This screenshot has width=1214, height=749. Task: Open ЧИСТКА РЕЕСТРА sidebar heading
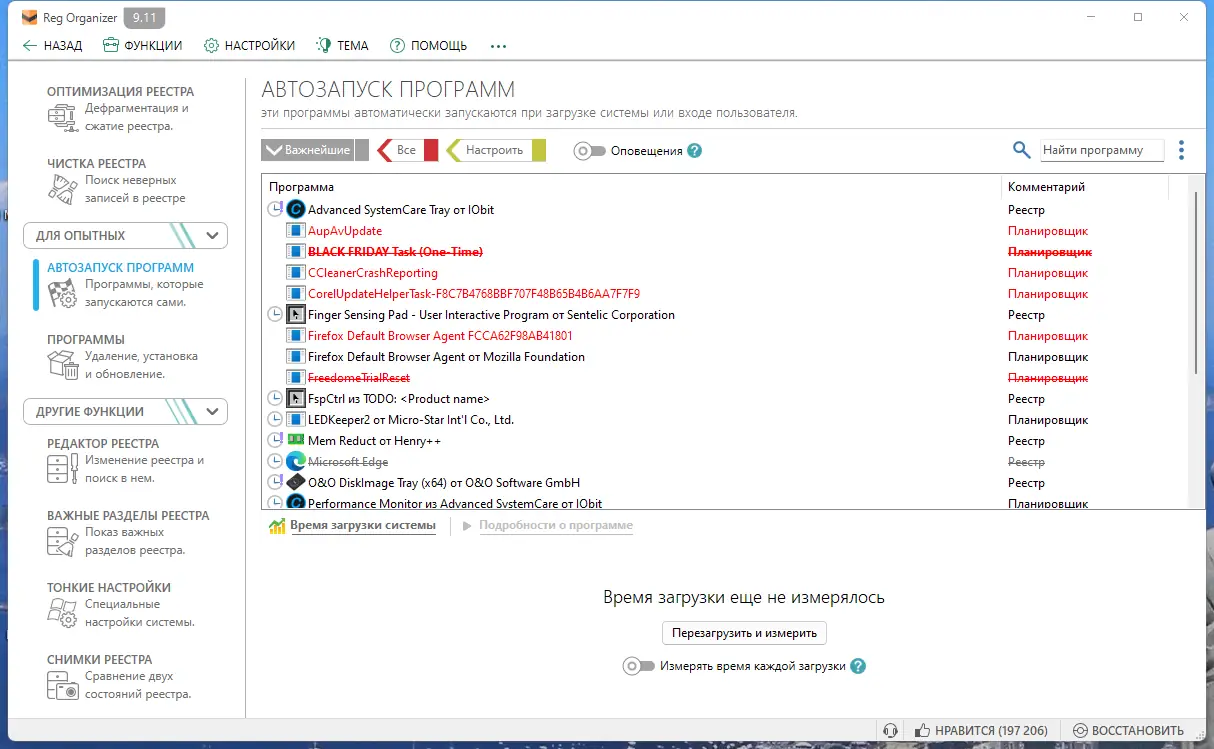click(97, 164)
